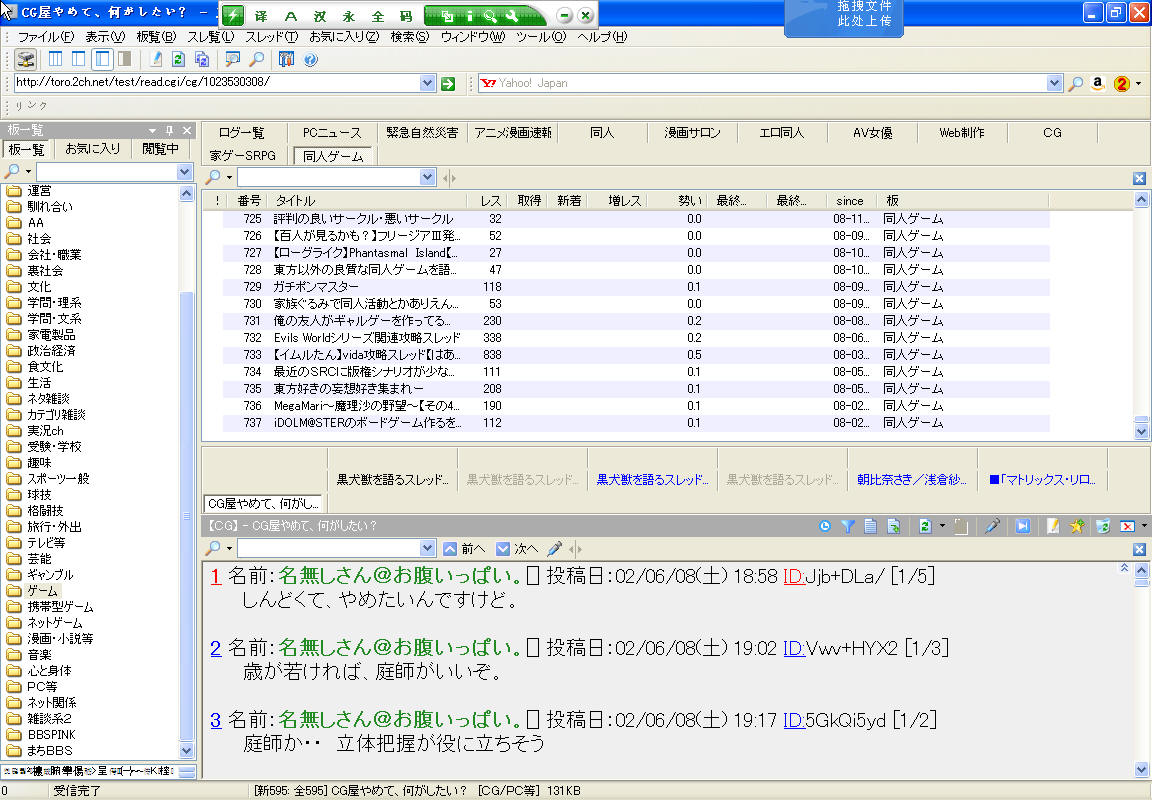
Task: Switch to the PCニュース board tab
Action: point(332,133)
